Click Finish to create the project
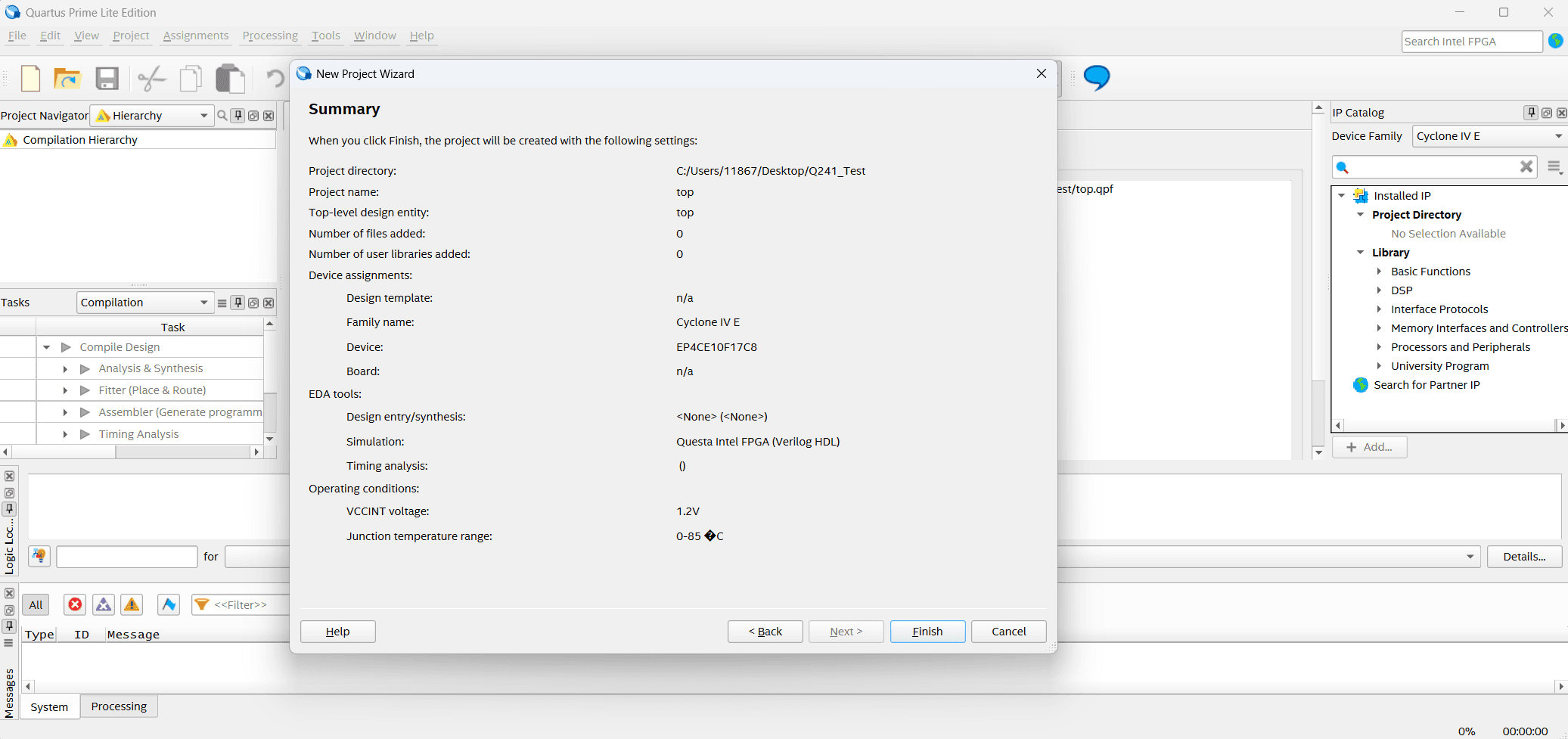Image resolution: width=1568 pixels, height=739 pixels. pos(927,632)
